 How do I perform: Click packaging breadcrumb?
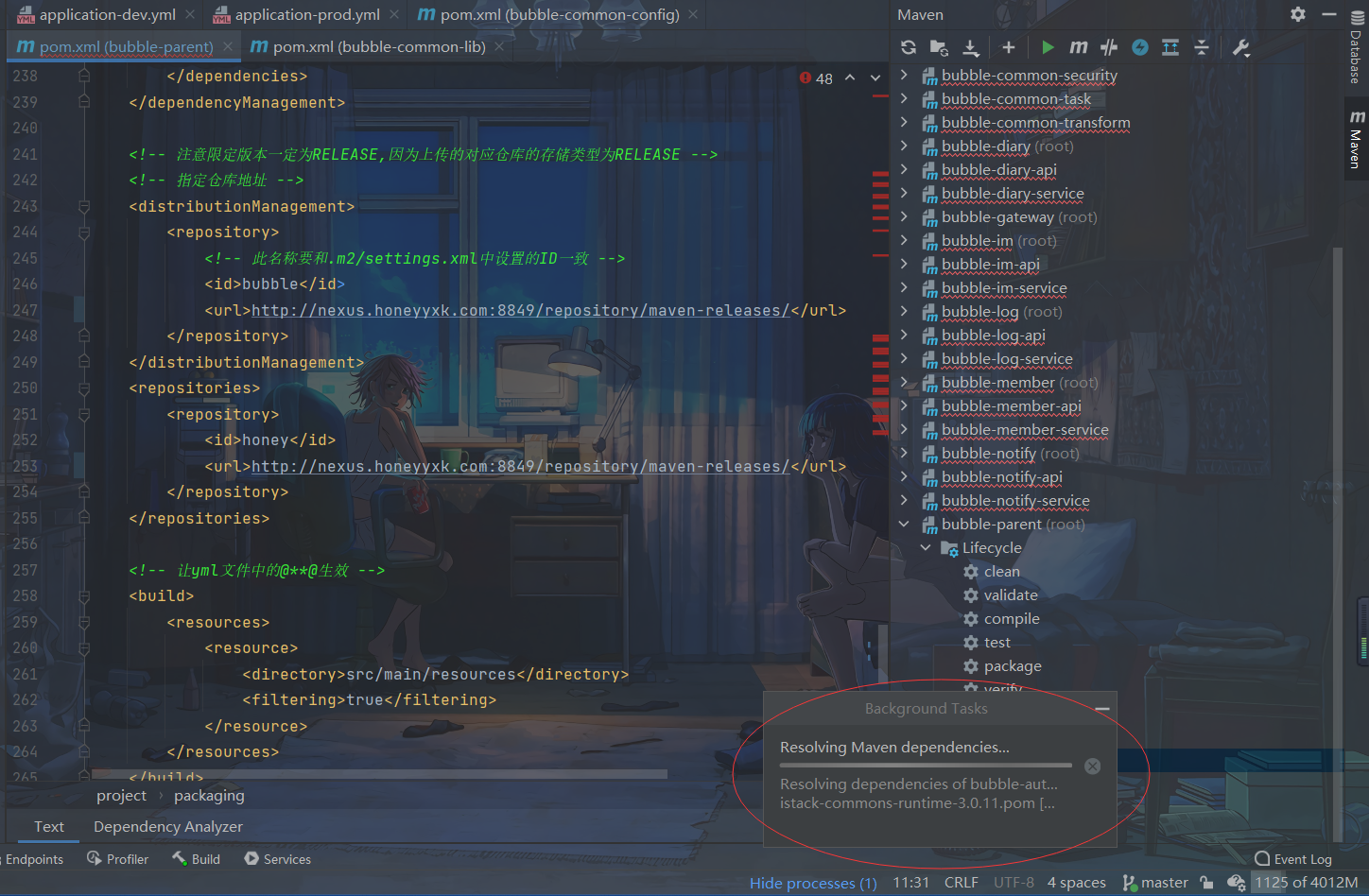coord(209,795)
